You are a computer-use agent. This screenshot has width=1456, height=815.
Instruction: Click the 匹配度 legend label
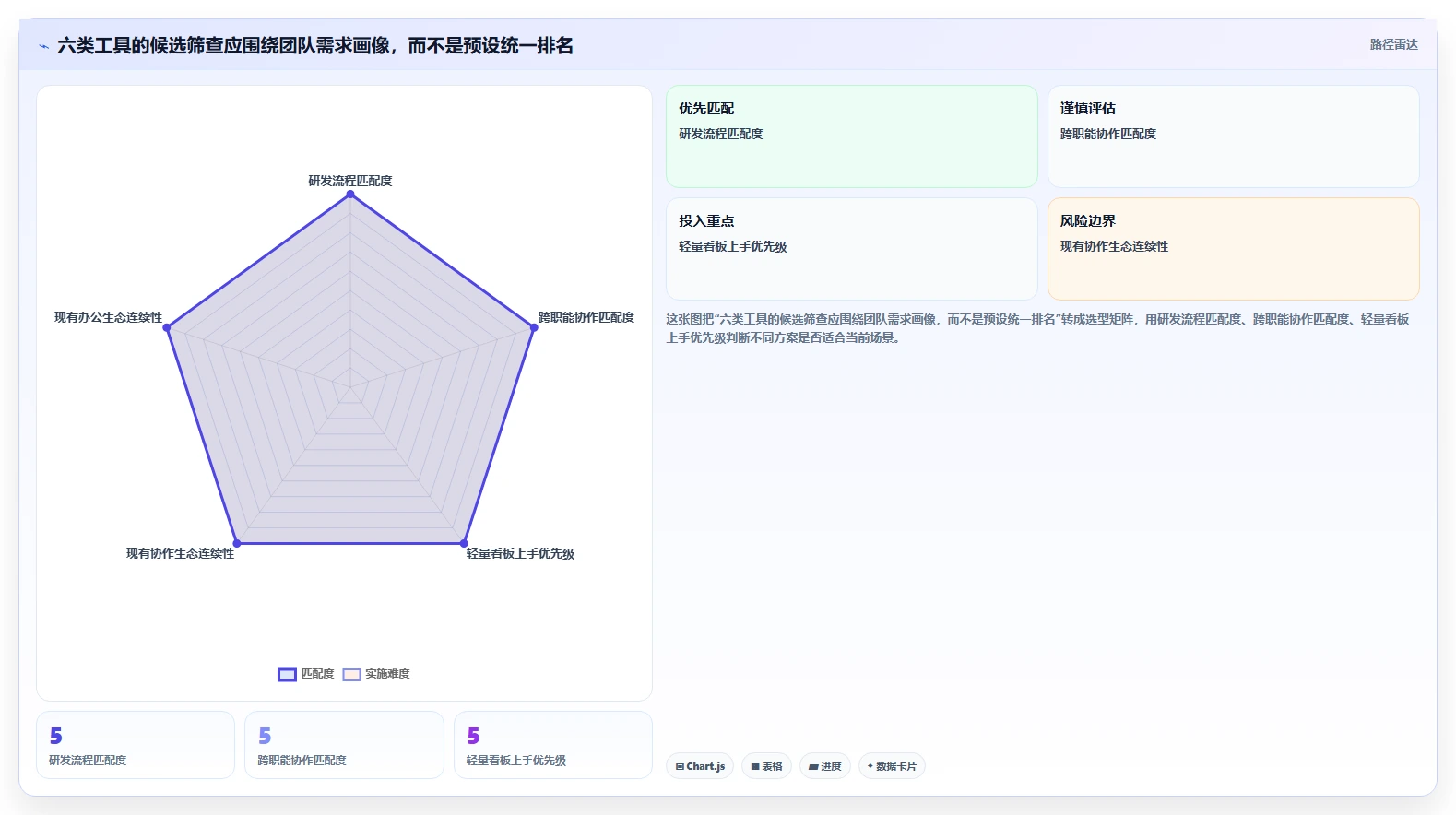coord(317,675)
